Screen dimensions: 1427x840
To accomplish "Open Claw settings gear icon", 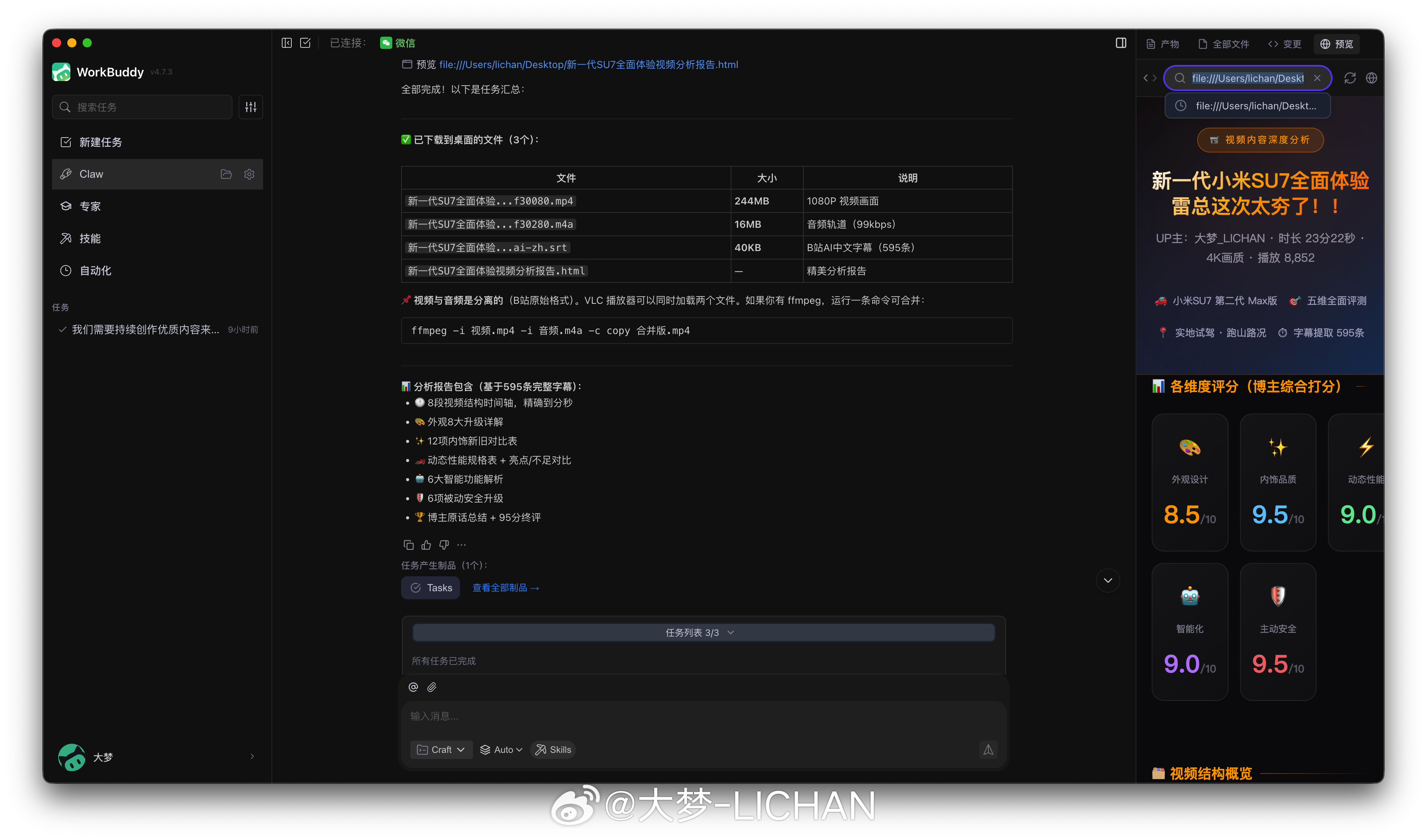I will (249, 174).
